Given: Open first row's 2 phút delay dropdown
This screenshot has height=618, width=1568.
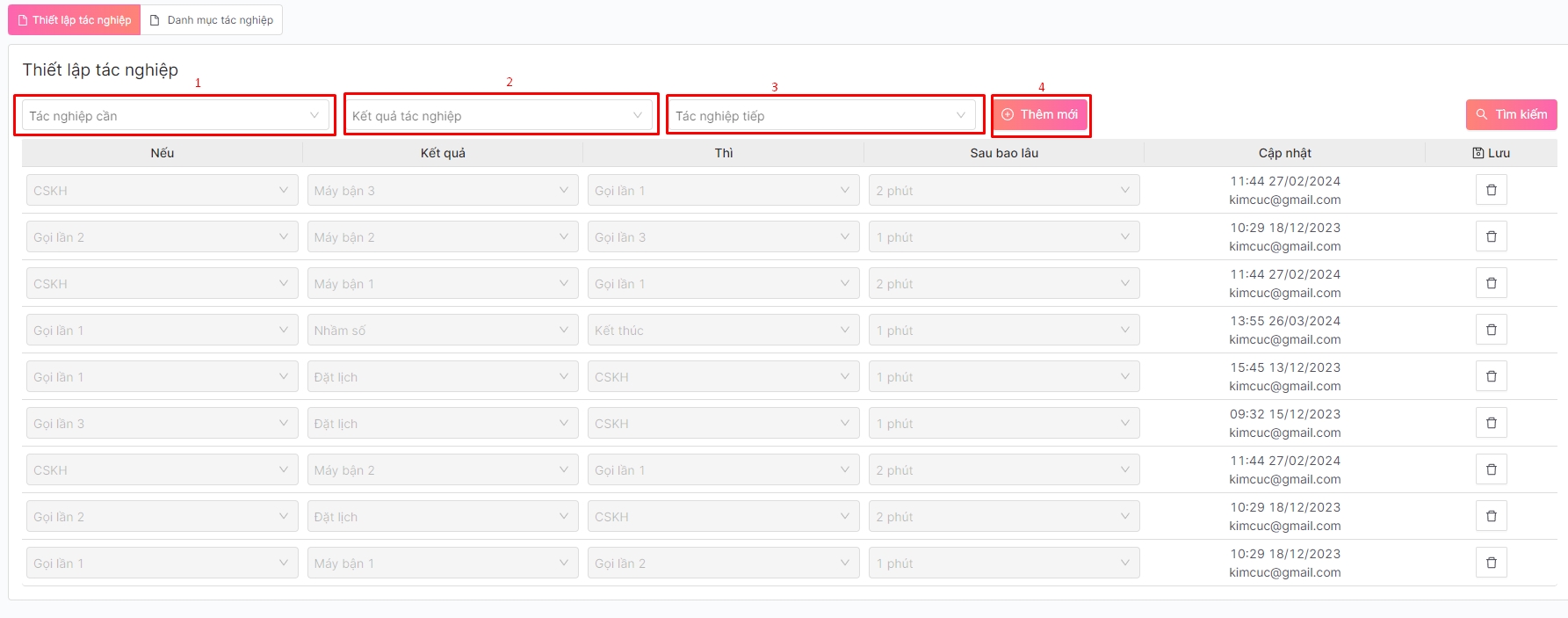Looking at the screenshot, I should coord(1003,191).
